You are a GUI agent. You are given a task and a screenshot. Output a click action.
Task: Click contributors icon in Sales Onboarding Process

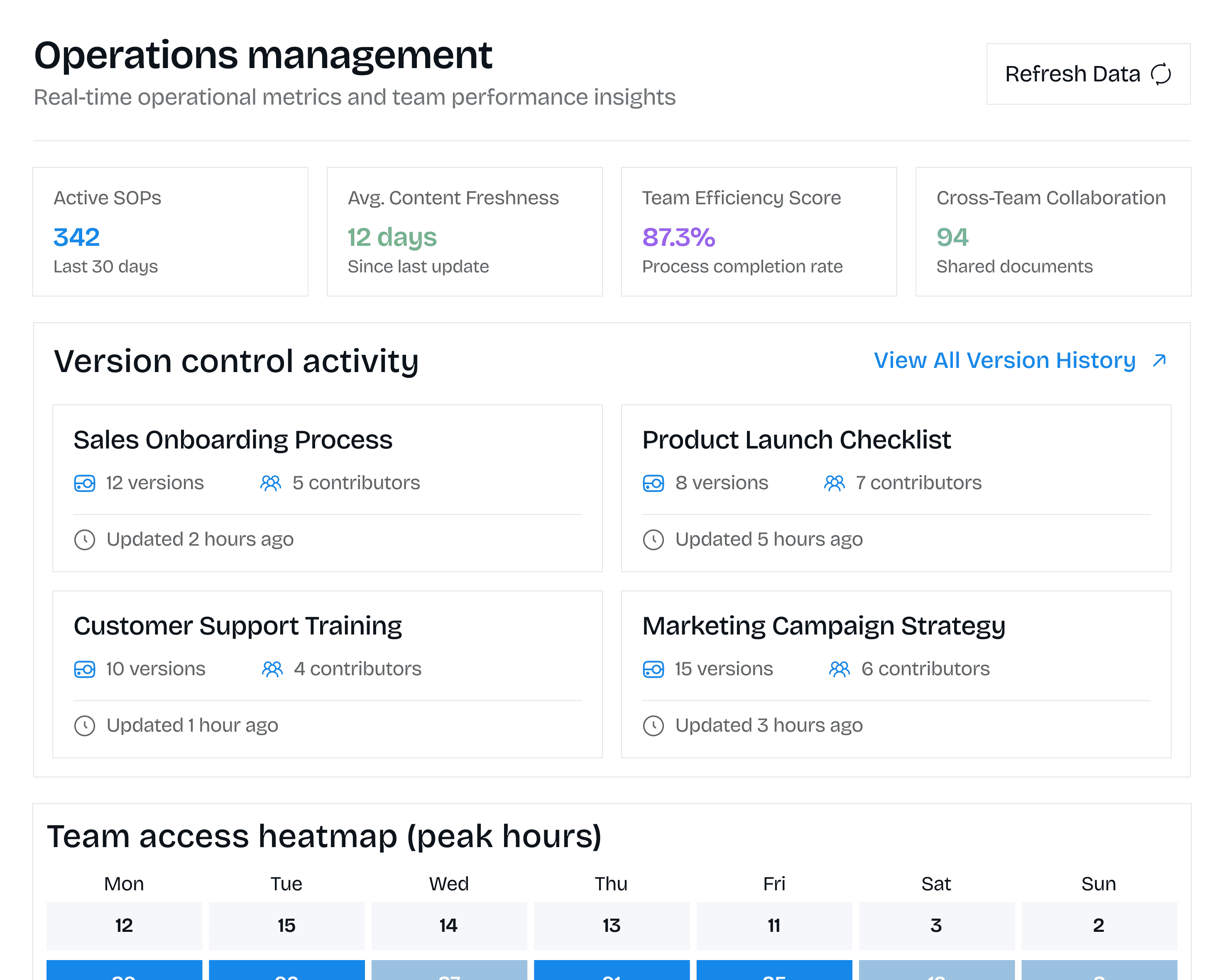pyautogui.click(x=271, y=483)
